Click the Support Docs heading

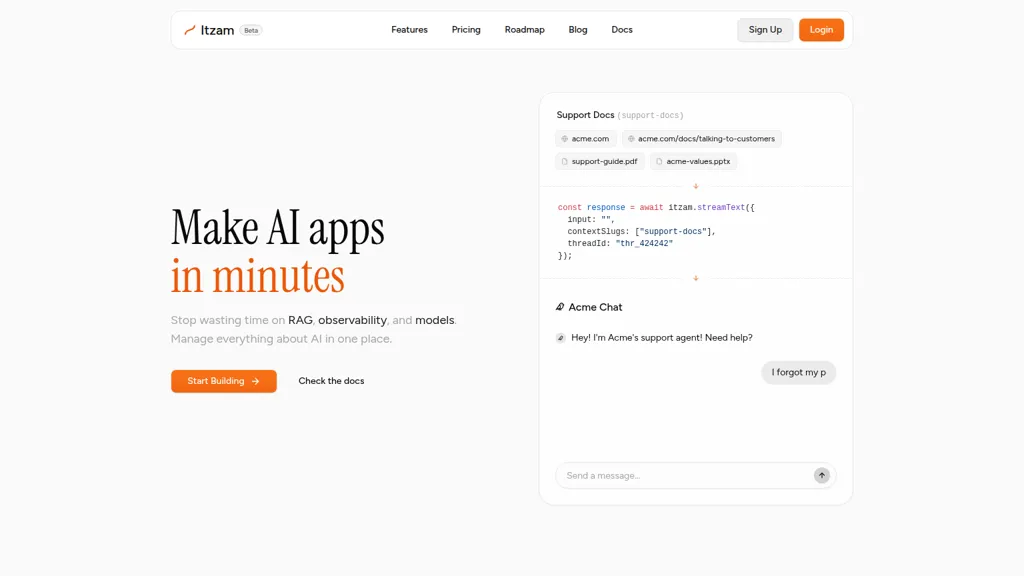[585, 115]
